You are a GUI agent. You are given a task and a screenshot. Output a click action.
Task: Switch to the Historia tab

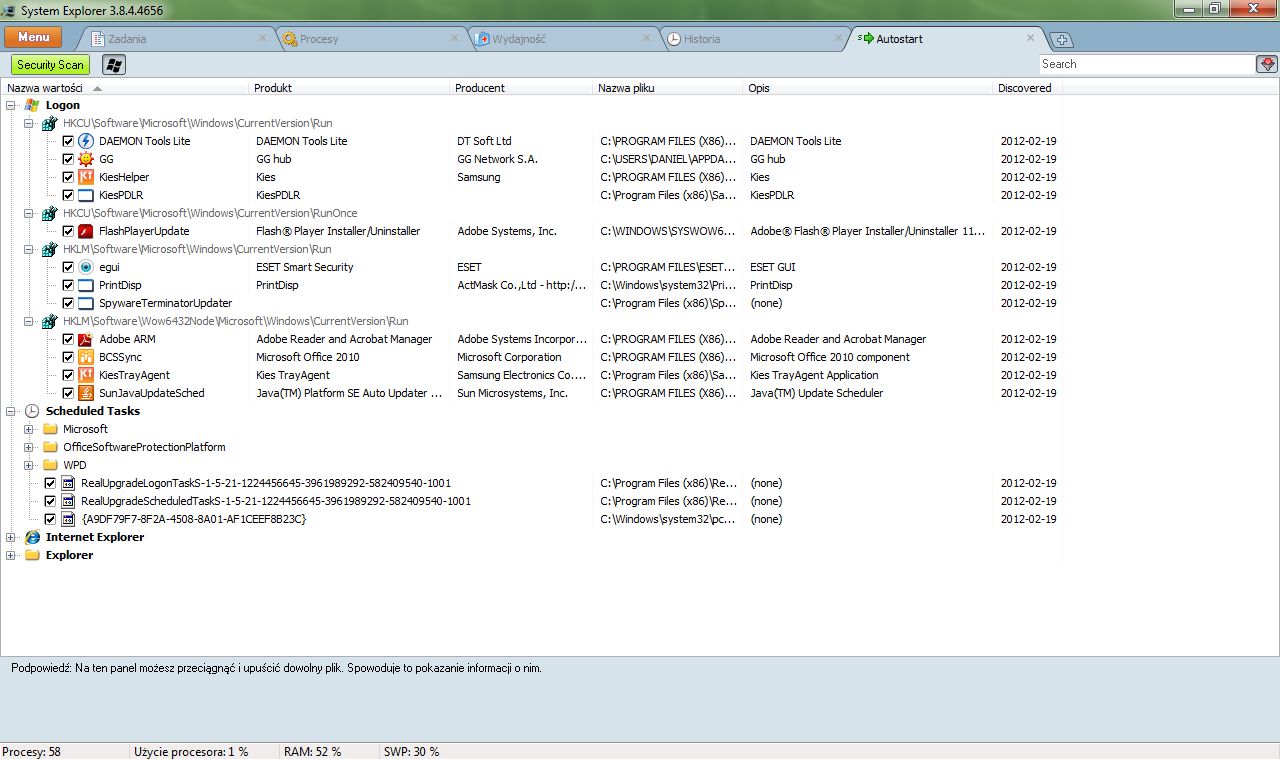coord(755,39)
